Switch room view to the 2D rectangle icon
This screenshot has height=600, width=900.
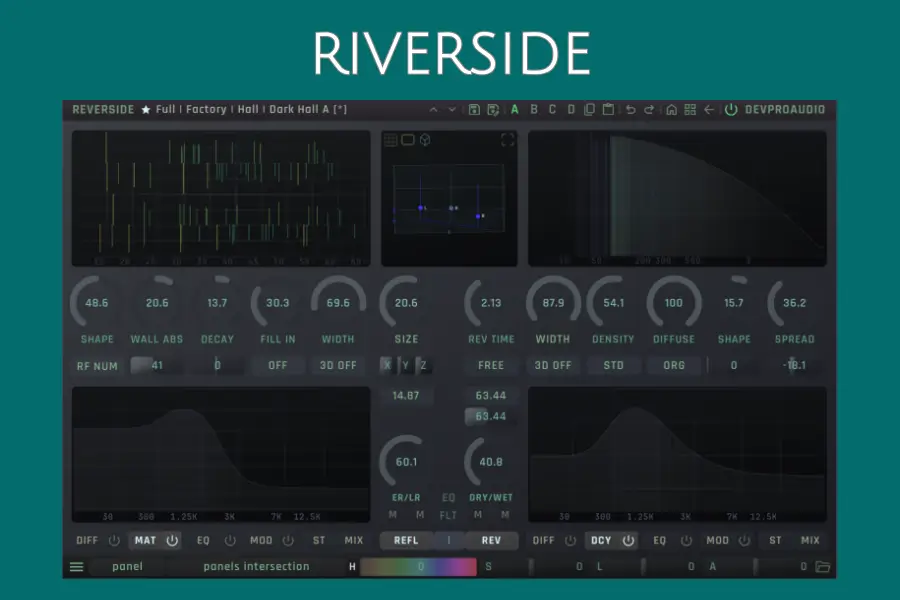coord(408,140)
